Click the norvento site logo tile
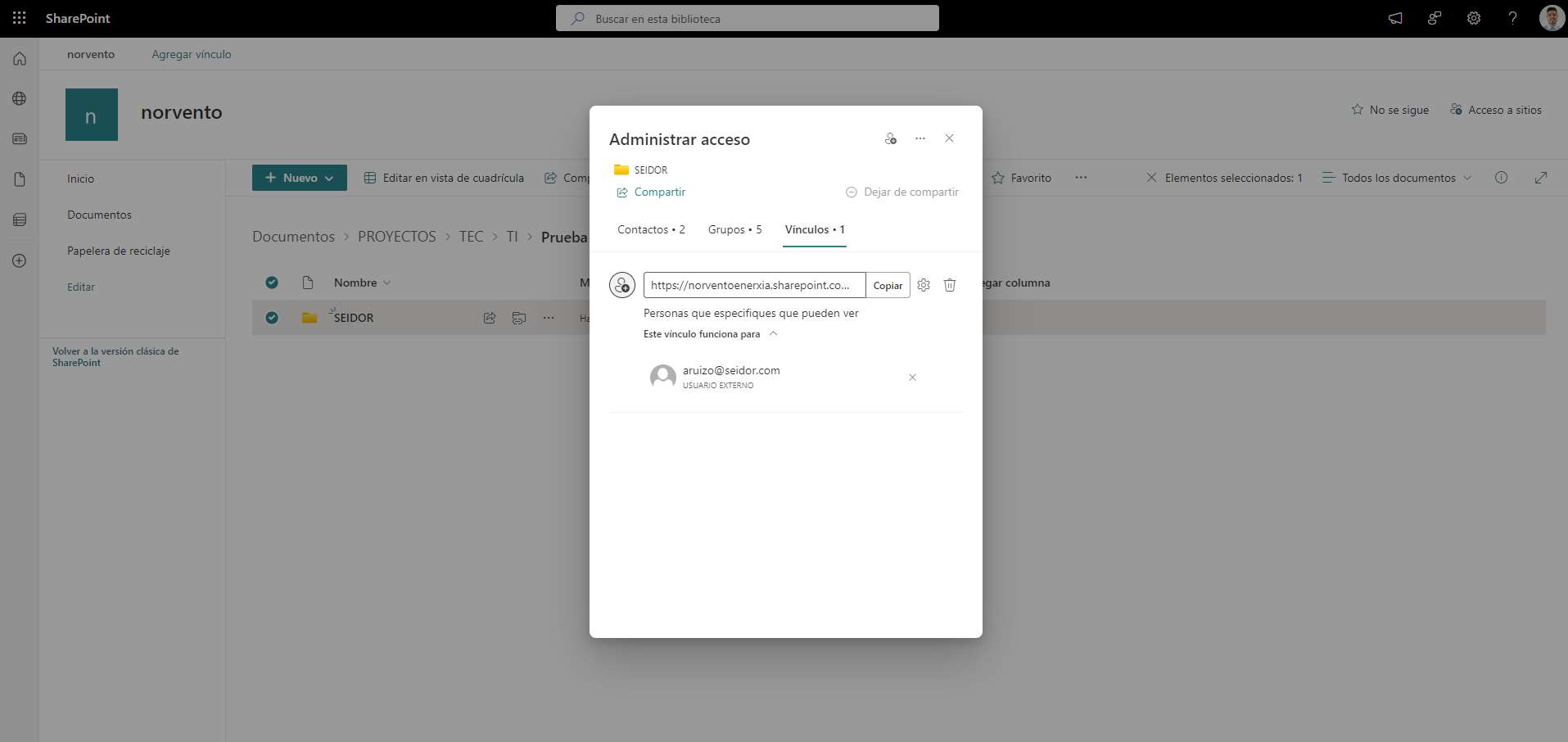 point(92,115)
